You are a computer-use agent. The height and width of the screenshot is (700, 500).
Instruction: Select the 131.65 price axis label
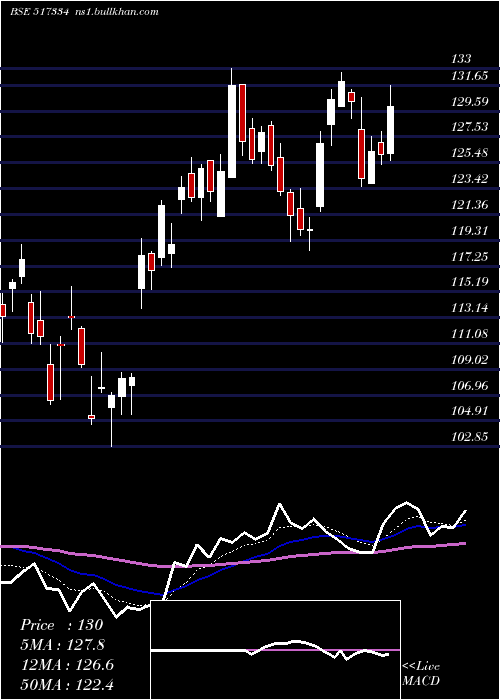pos(470,76)
